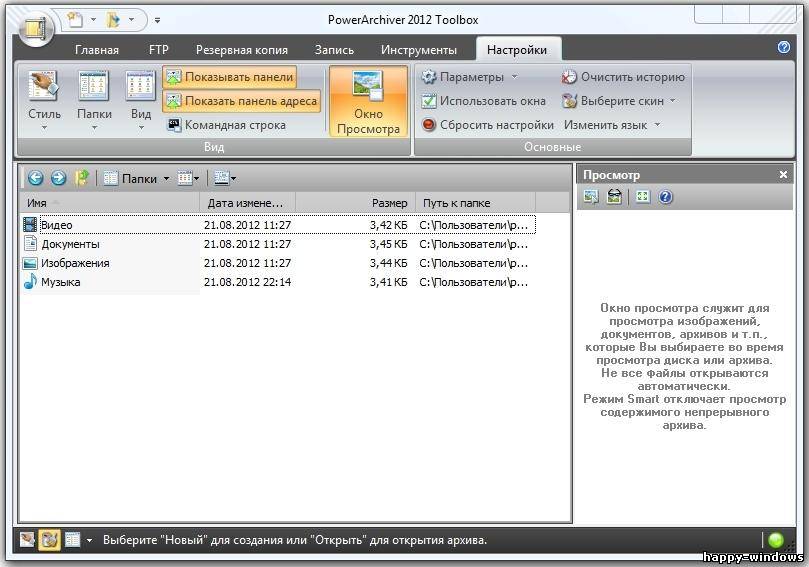Click the highlighted status bar mode icon
The image size is (809, 567).
coord(50,540)
